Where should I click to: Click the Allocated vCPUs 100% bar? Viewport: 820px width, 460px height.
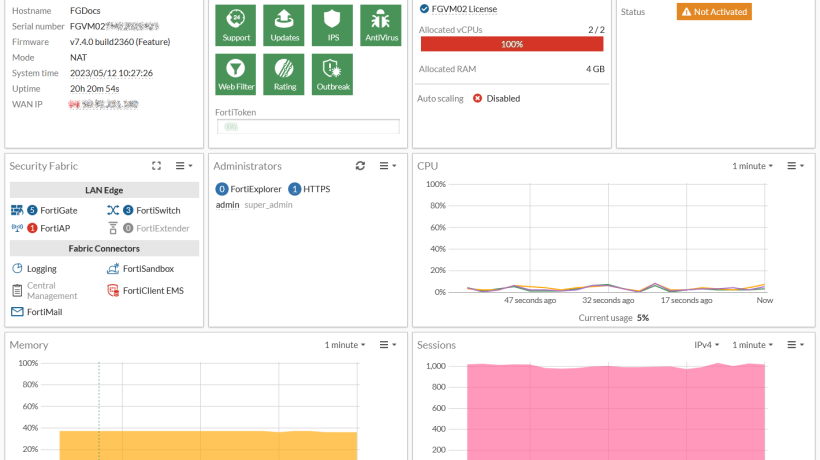512,44
